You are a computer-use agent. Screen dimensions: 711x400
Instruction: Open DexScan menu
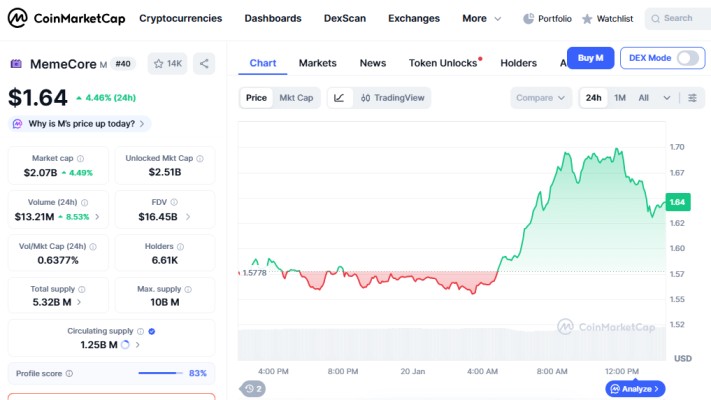pyautogui.click(x=345, y=19)
